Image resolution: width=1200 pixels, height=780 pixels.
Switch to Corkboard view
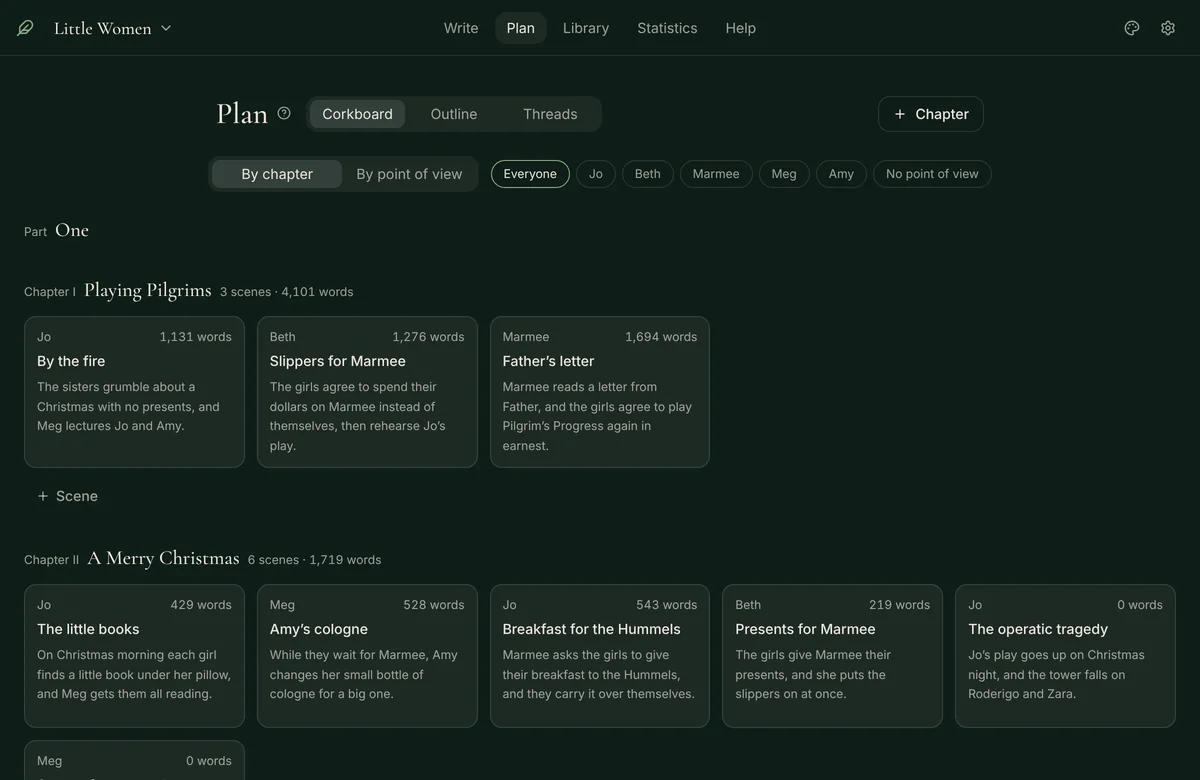coord(357,114)
